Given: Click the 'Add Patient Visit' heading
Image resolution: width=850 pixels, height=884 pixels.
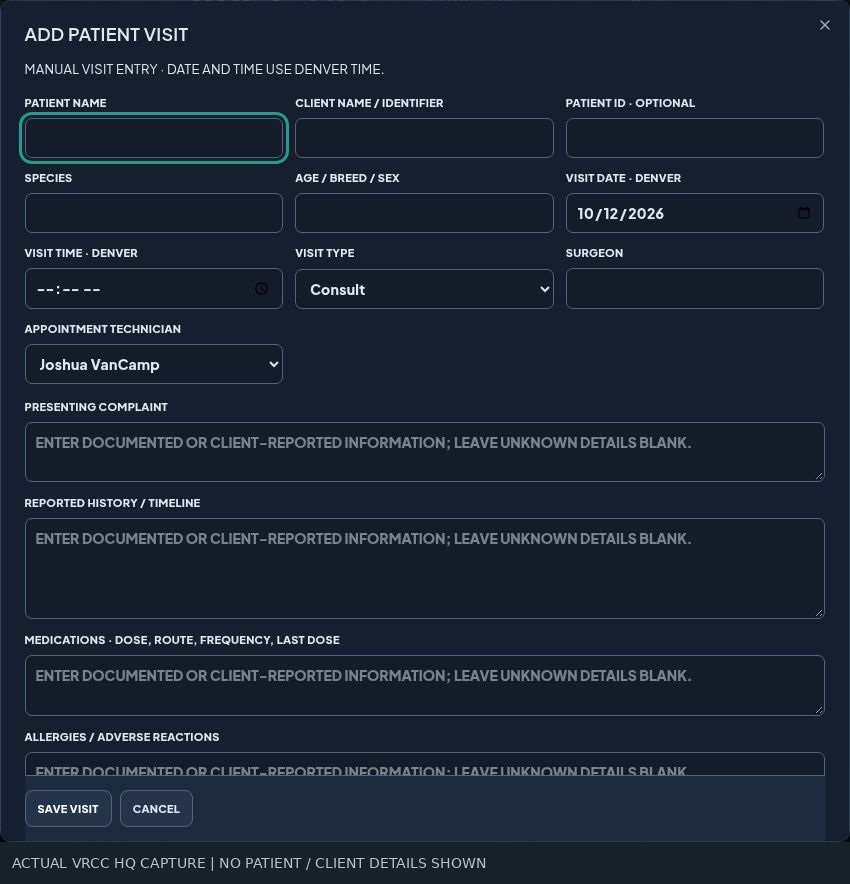Looking at the screenshot, I should 107,35.
